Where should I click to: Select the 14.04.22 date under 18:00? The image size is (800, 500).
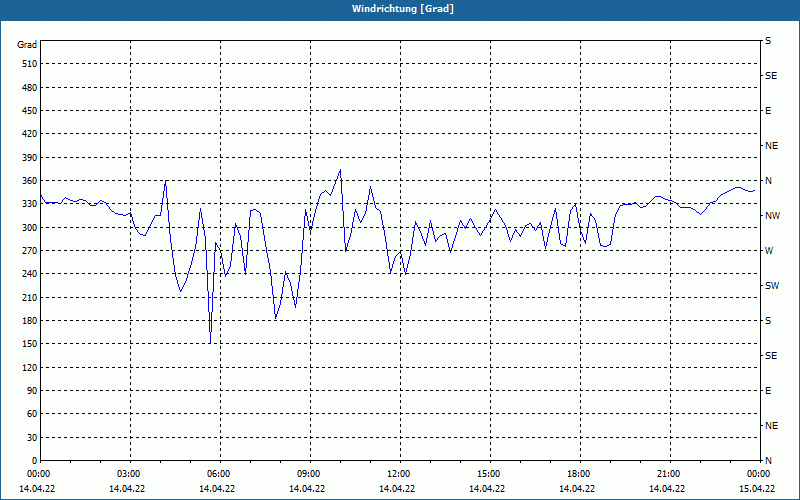click(577, 489)
